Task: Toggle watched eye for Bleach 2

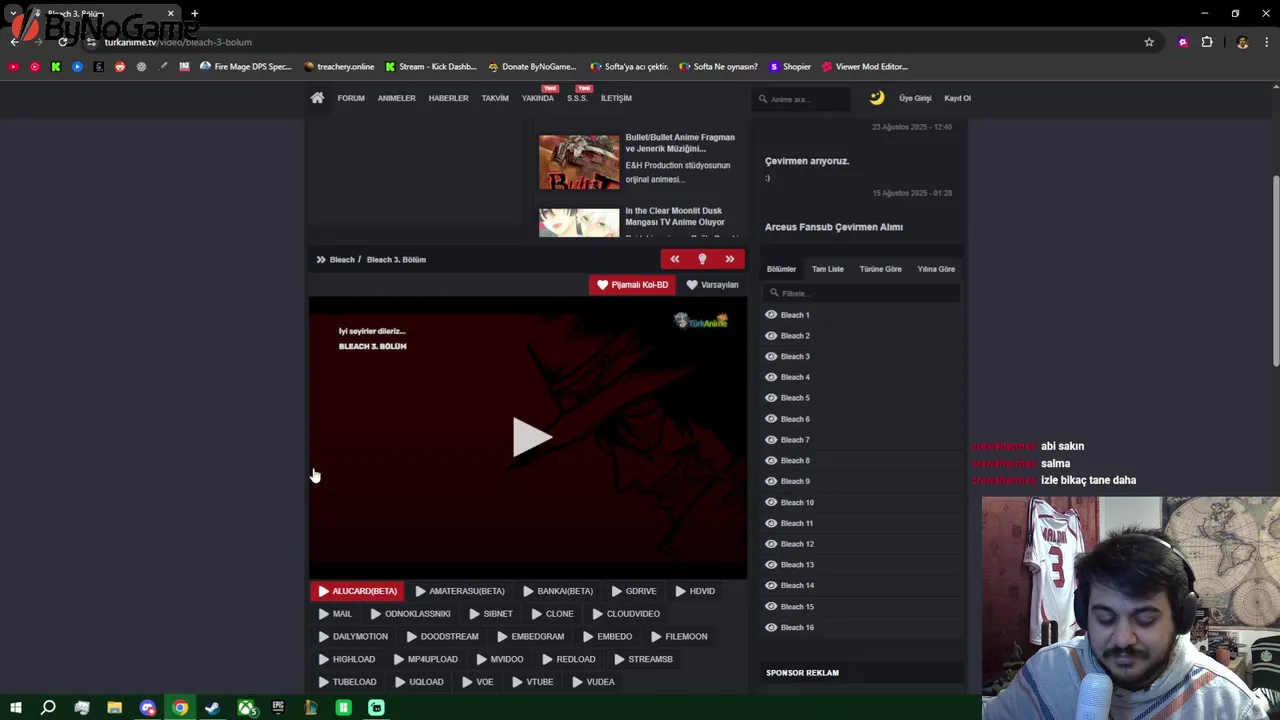Action: [x=771, y=336]
